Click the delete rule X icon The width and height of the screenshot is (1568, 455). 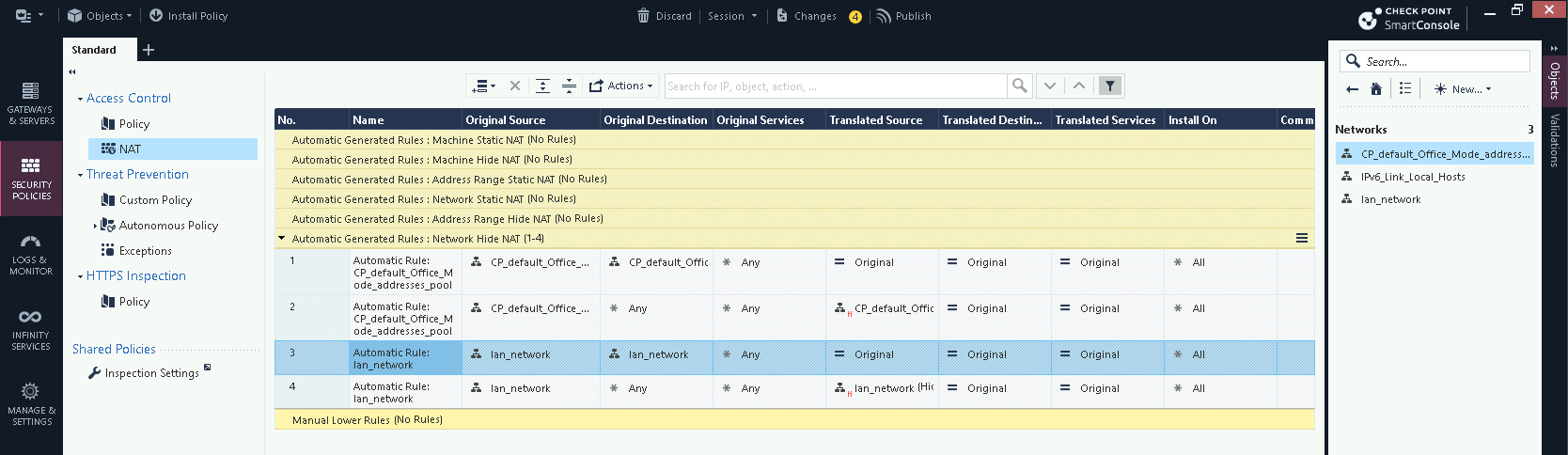[515, 86]
